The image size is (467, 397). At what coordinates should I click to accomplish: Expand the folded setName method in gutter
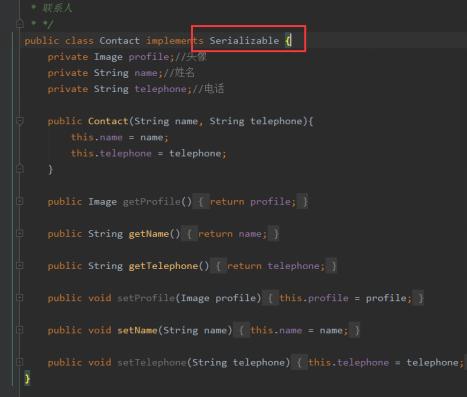(x=20, y=330)
